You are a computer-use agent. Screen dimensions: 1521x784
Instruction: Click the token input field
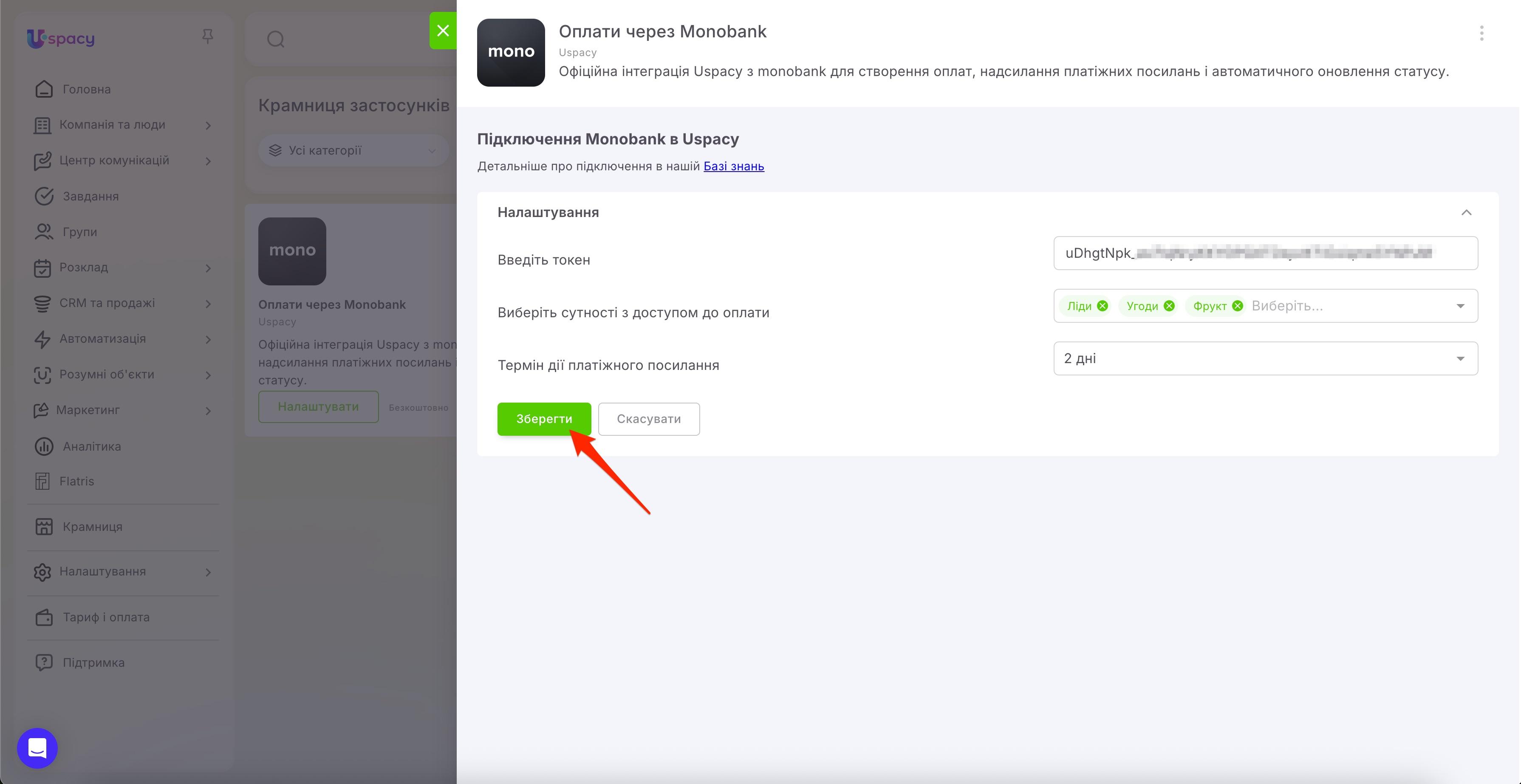click(x=1265, y=253)
